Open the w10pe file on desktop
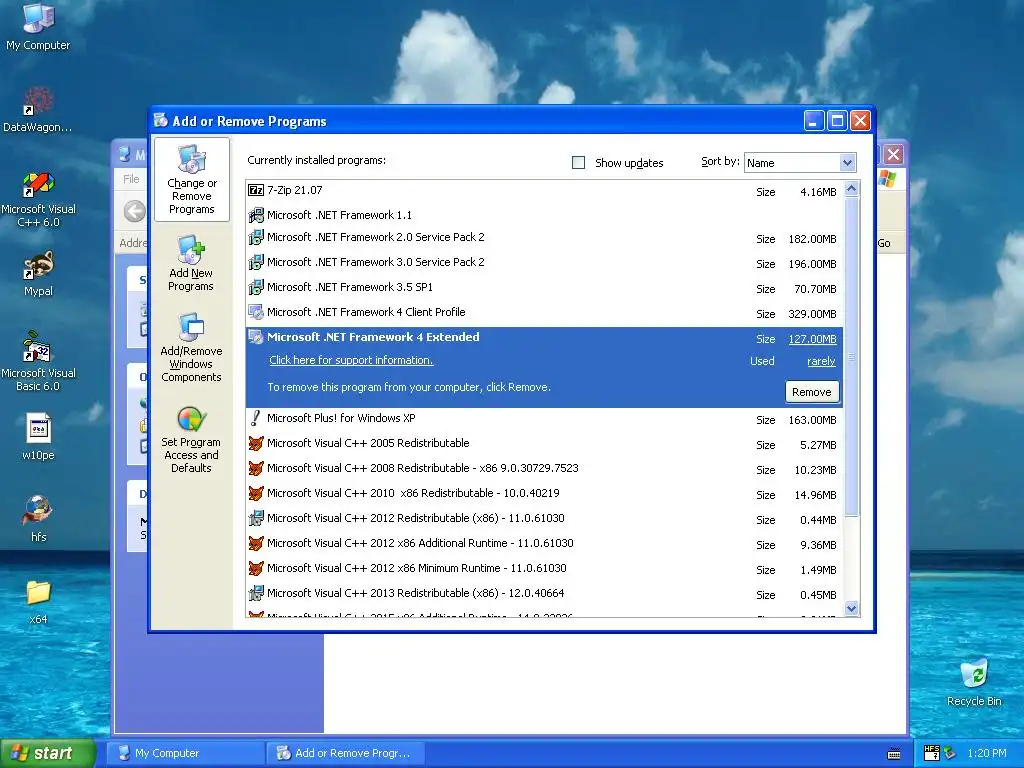Image resolution: width=1024 pixels, height=768 pixels. 38,436
